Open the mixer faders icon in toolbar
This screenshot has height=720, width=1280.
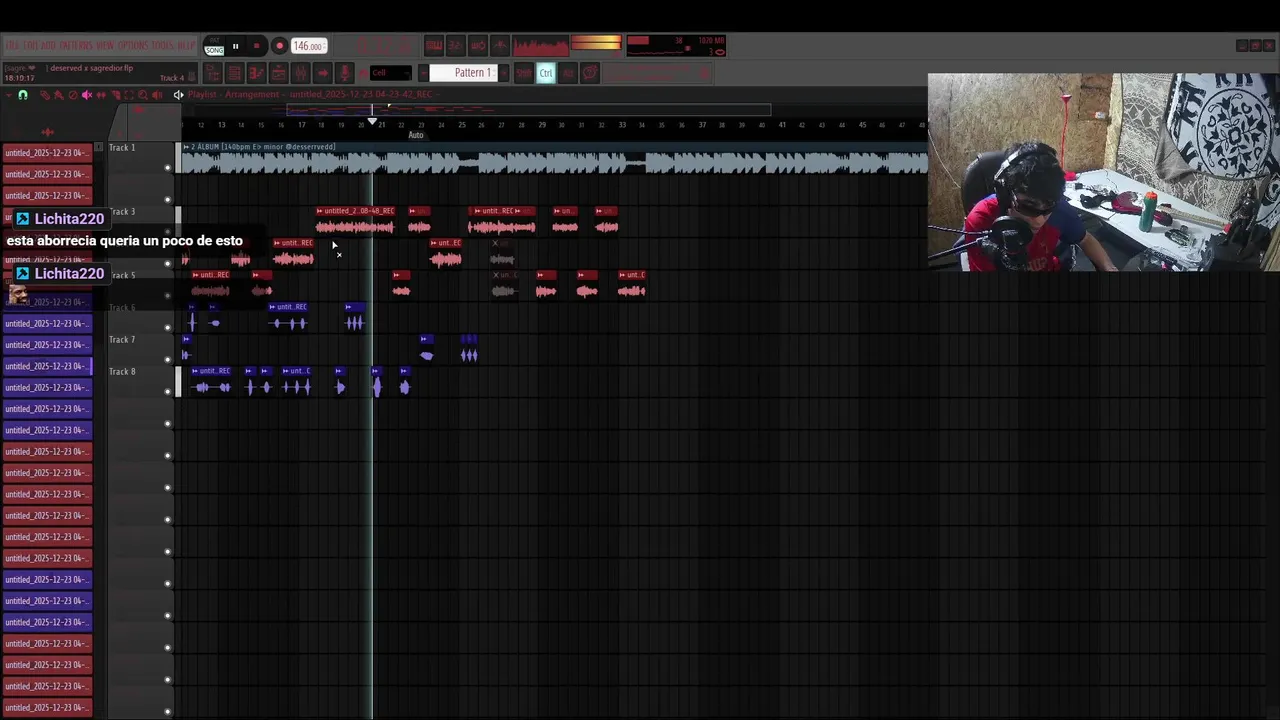[300, 73]
